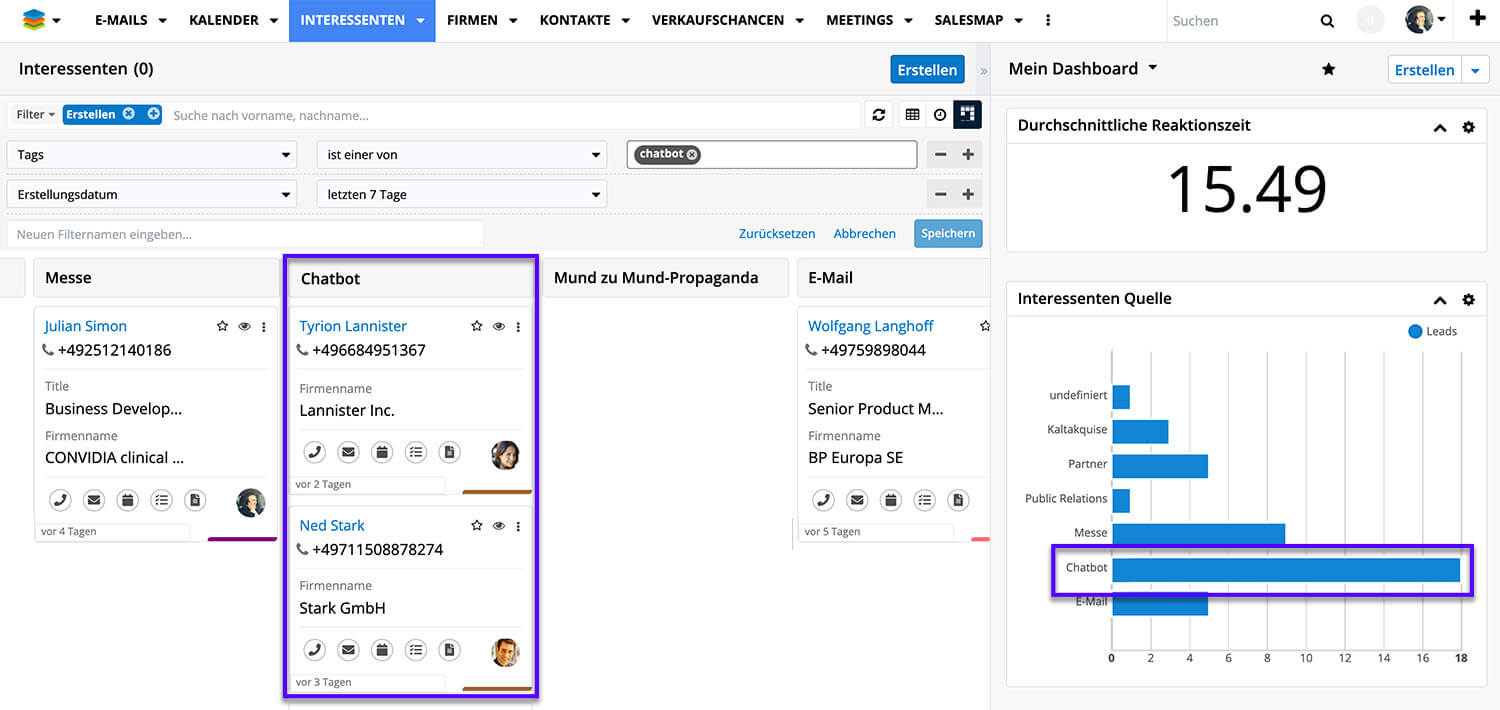This screenshot has height=710, width=1500.
Task: Open the Verkaufschancen menu
Action: coord(727,21)
